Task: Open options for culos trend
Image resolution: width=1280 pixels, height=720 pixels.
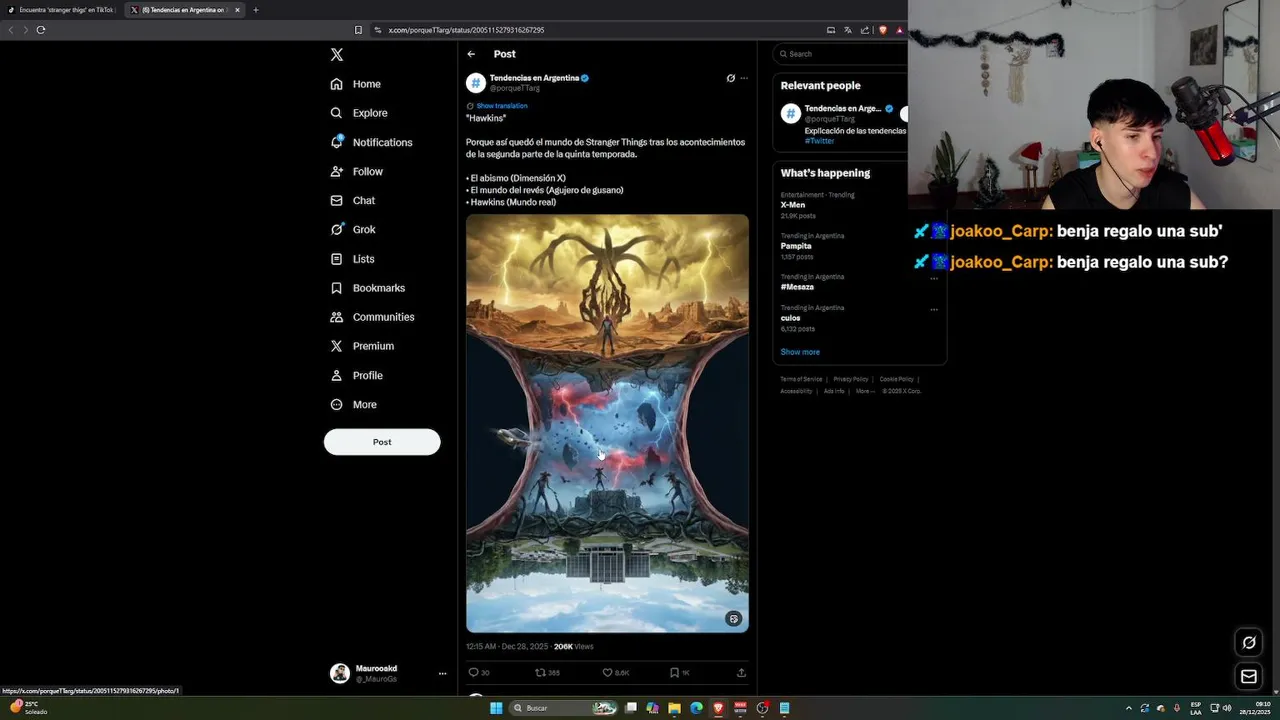Action: click(934, 309)
